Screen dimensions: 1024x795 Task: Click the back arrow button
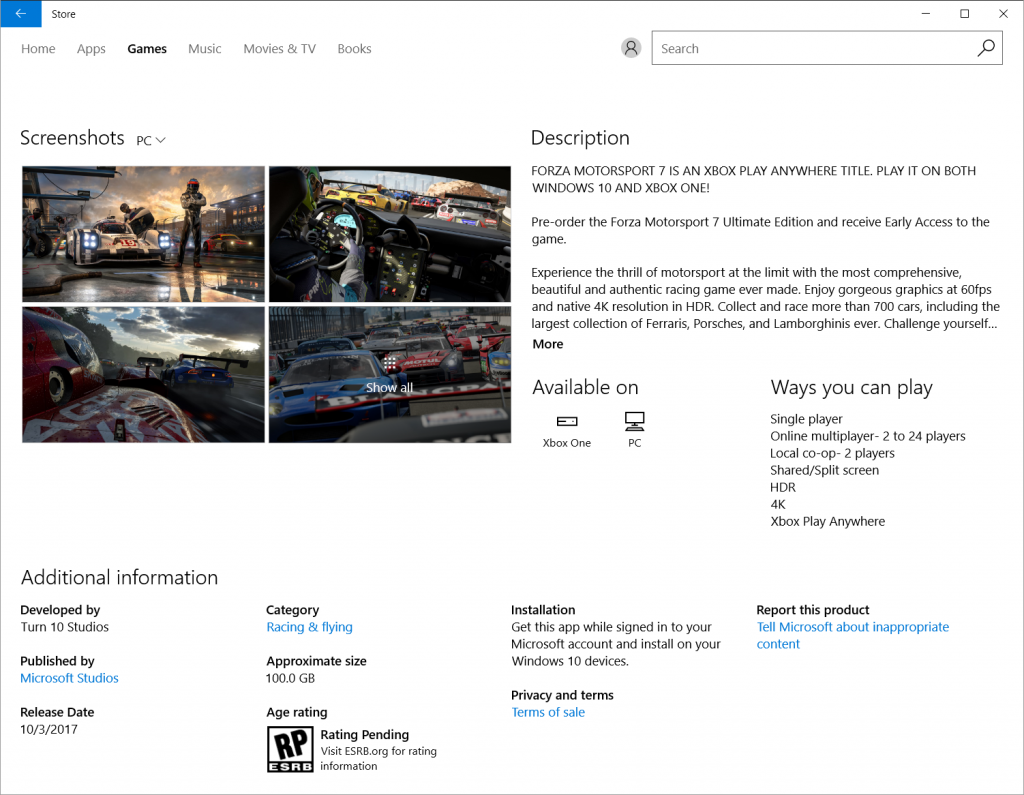tap(21, 14)
